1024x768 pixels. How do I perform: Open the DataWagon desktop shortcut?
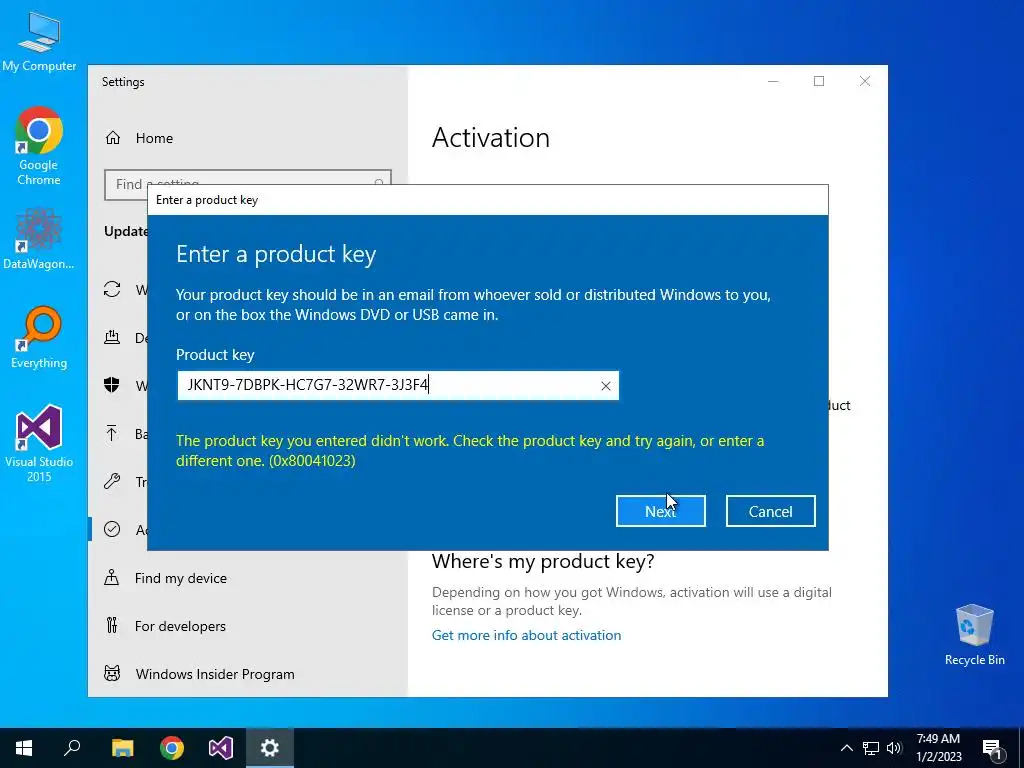pyautogui.click(x=39, y=239)
